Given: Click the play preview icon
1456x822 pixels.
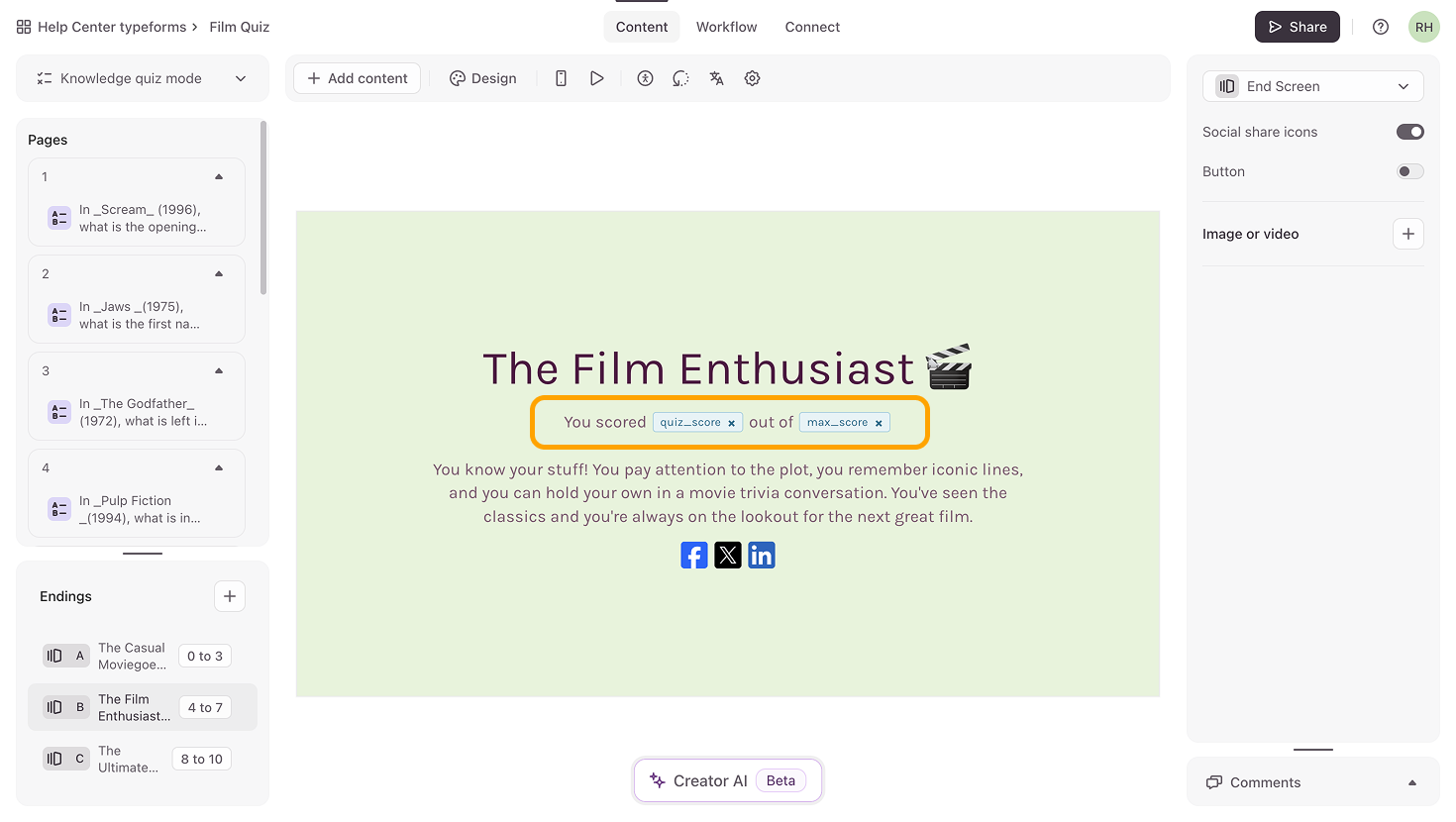Looking at the screenshot, I should 596,78.
